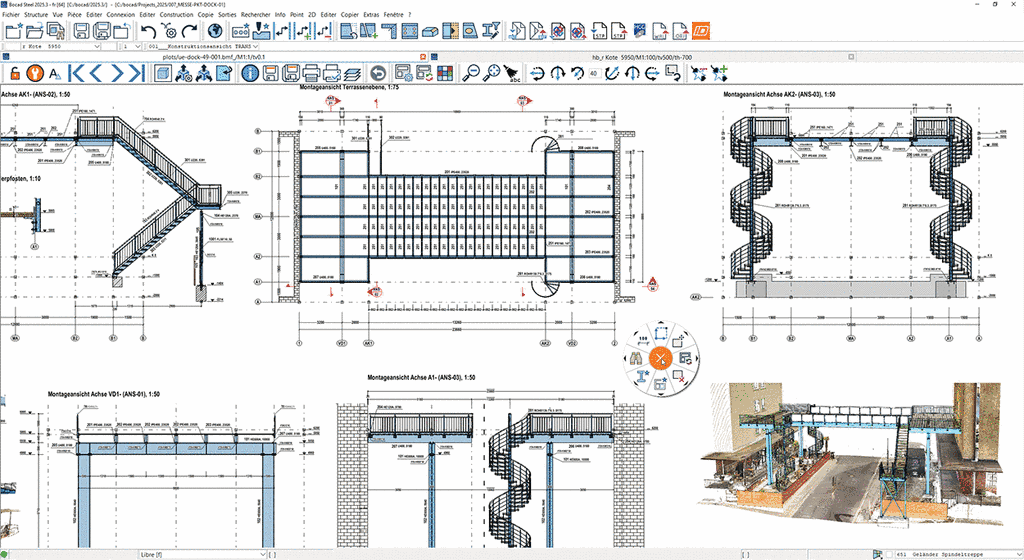Click the printer icon in the plot toolbar

coord(312,73)
